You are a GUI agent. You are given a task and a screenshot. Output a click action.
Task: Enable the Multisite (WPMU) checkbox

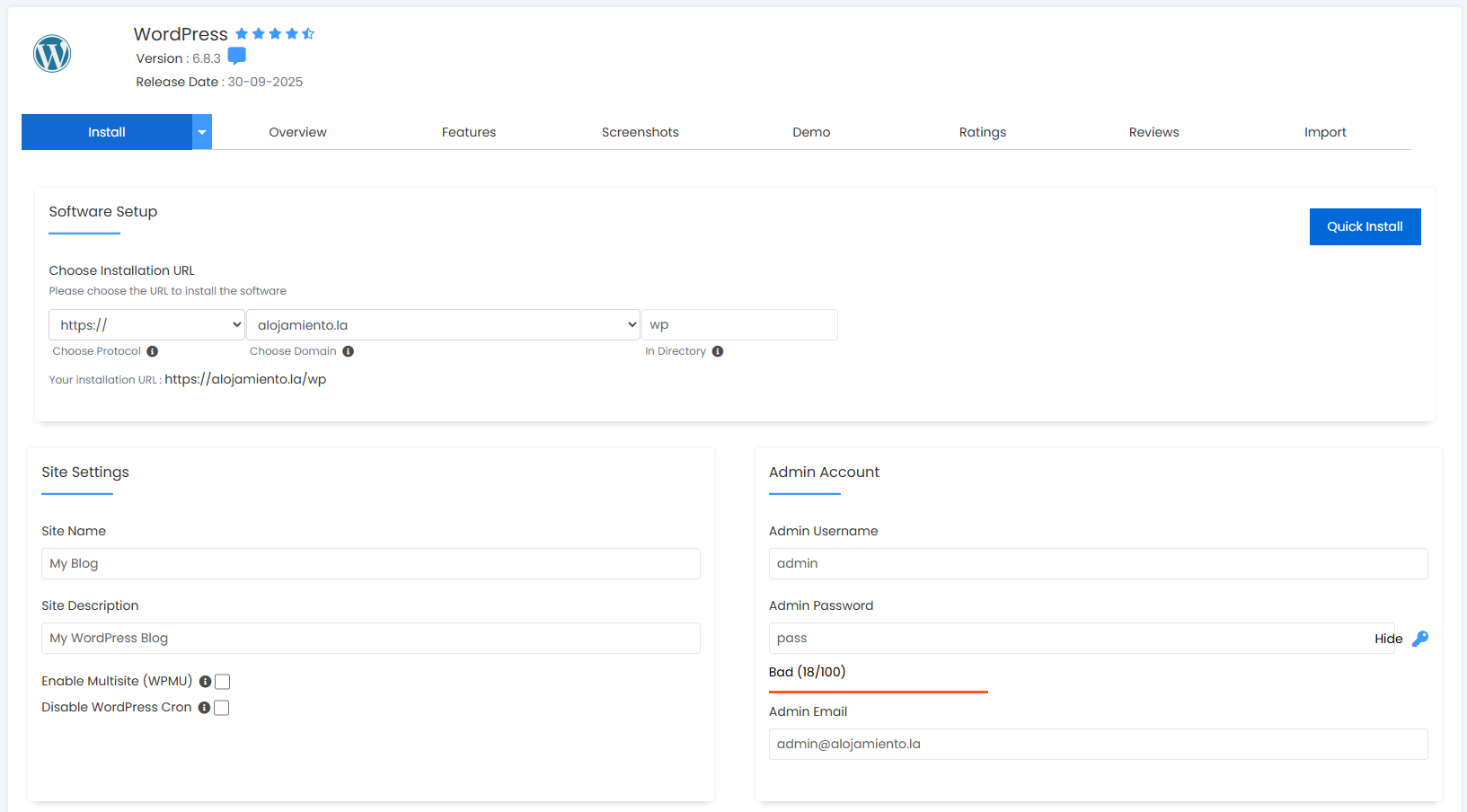[223, 682]
